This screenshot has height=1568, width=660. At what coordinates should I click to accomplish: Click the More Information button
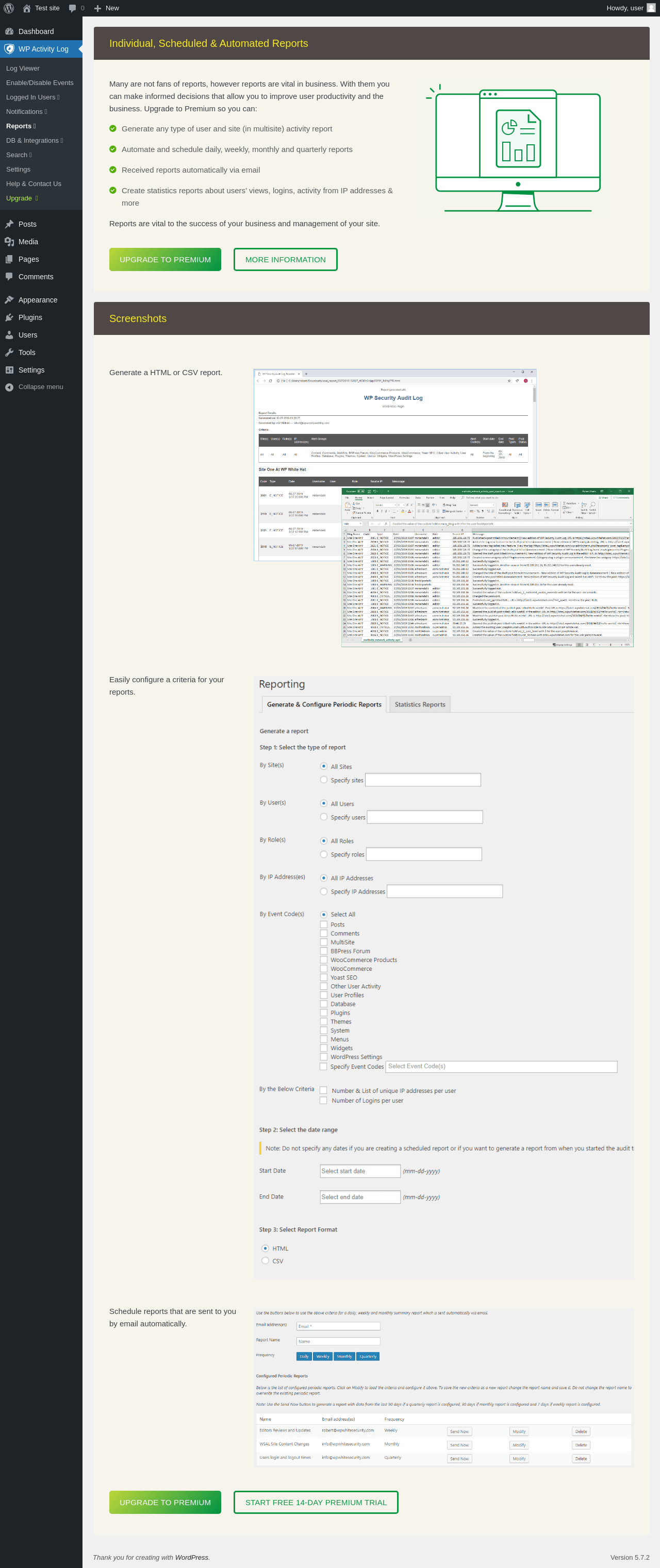tap(286, 259)
